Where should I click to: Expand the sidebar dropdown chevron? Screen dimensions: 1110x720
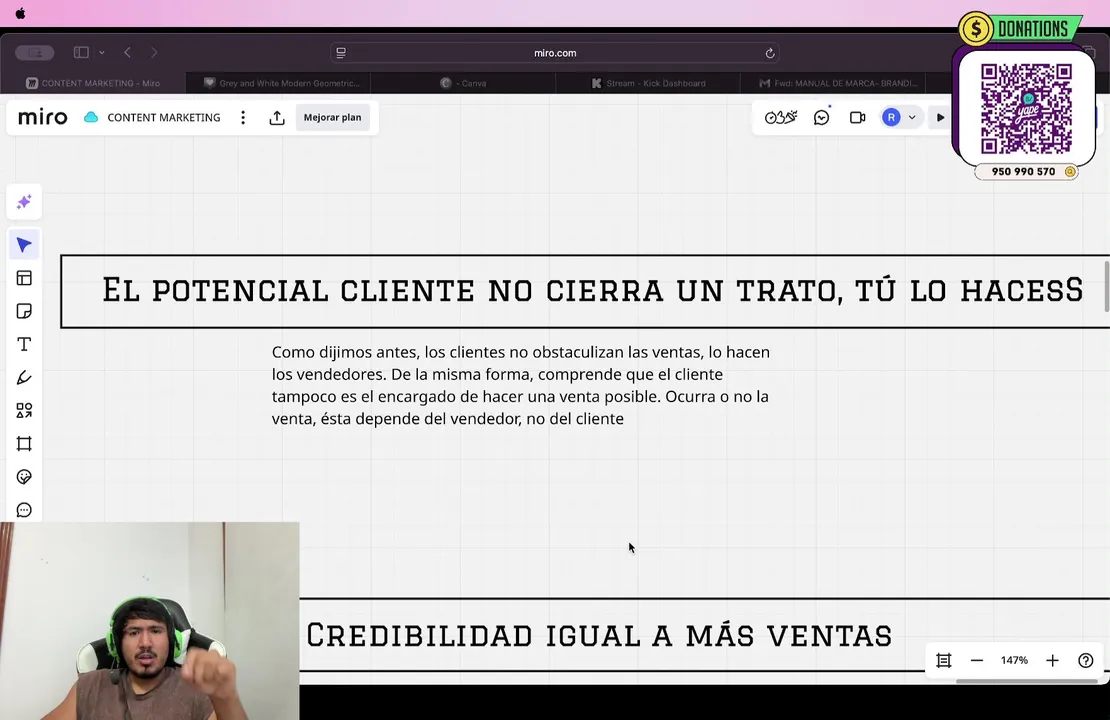click(102, 52)
